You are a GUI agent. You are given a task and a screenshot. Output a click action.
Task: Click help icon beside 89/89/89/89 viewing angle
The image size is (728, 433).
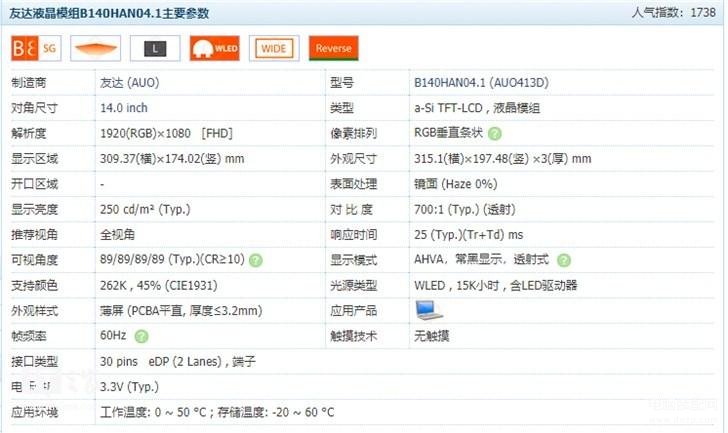[256, 260]
